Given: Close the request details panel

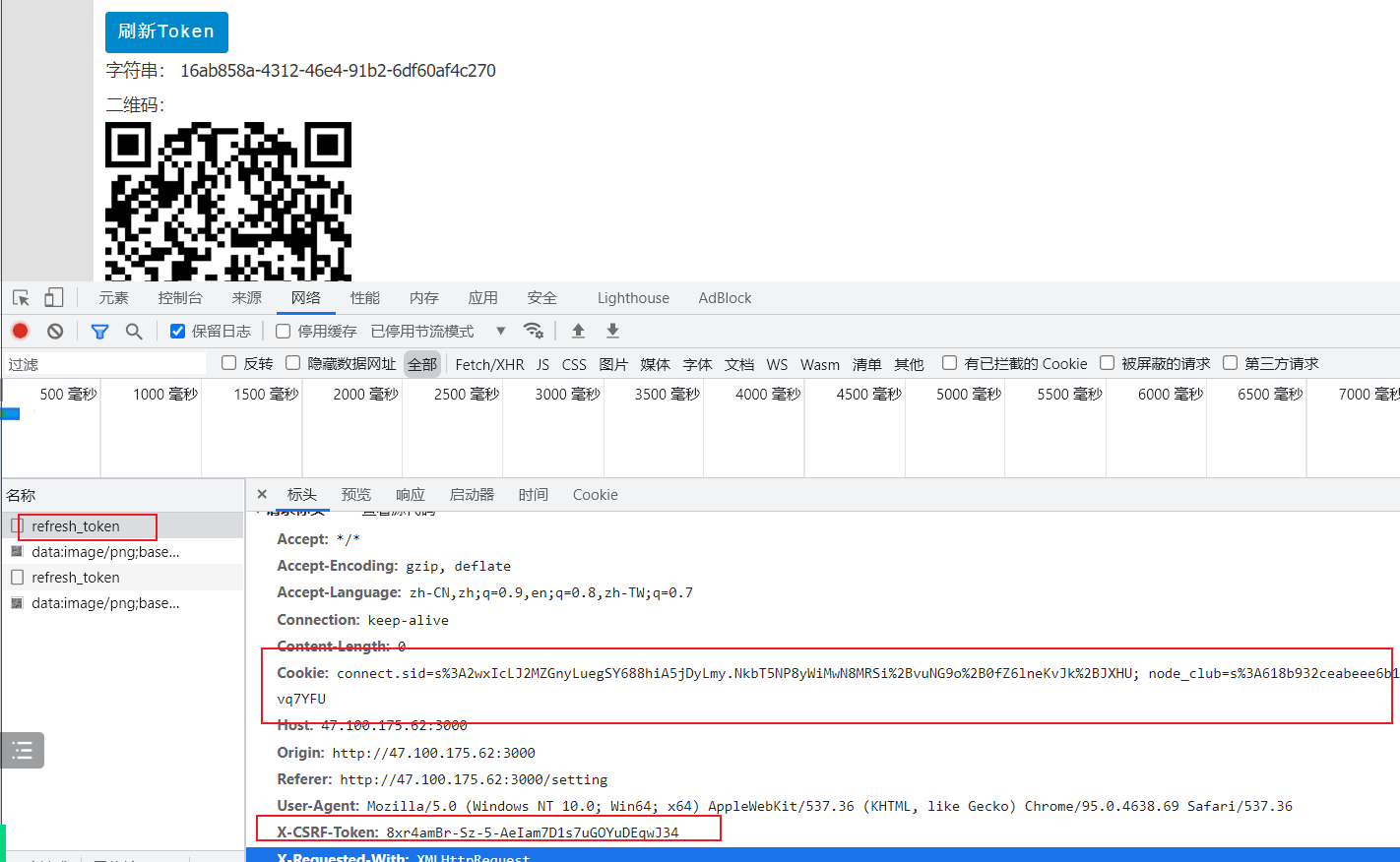Looking at the screenshot, I should pos(262,494).
